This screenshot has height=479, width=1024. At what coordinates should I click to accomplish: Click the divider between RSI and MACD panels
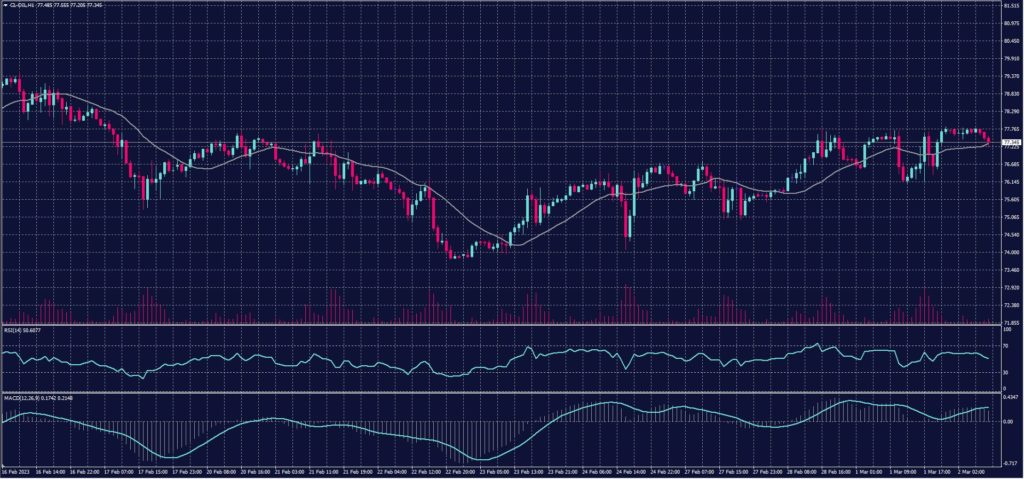pos(500,394)
